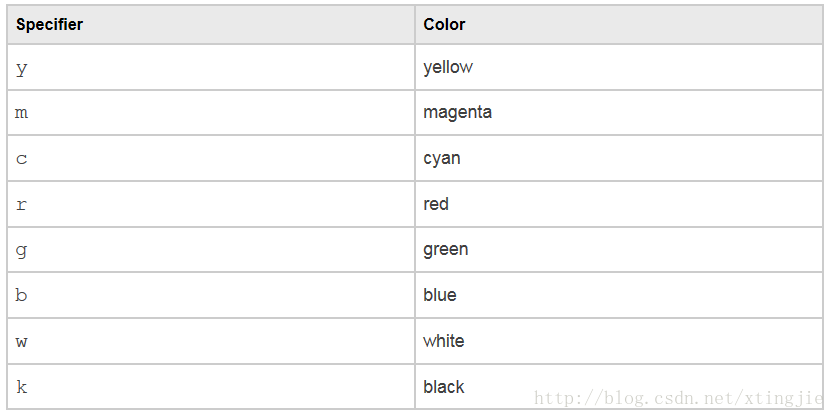This screenshot has height=418, width=835.
Task: Click the 'cyan' color text
Action: tap(441, 159)
